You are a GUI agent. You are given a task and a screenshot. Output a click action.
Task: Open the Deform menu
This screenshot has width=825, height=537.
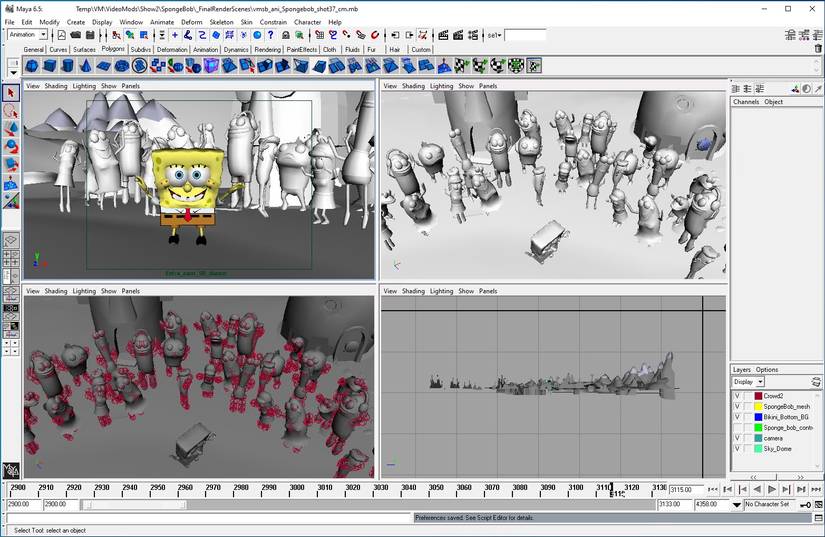pos(192,22)
